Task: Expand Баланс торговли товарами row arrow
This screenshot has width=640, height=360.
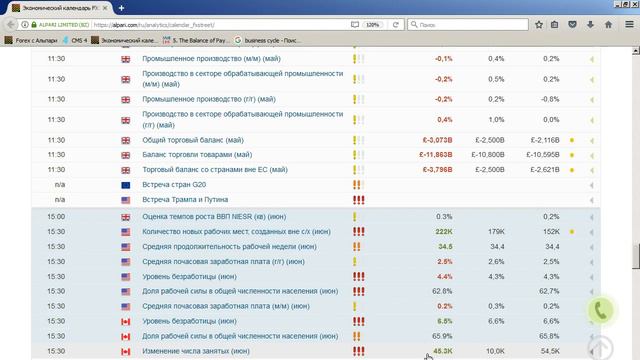Action: (591, 155)
